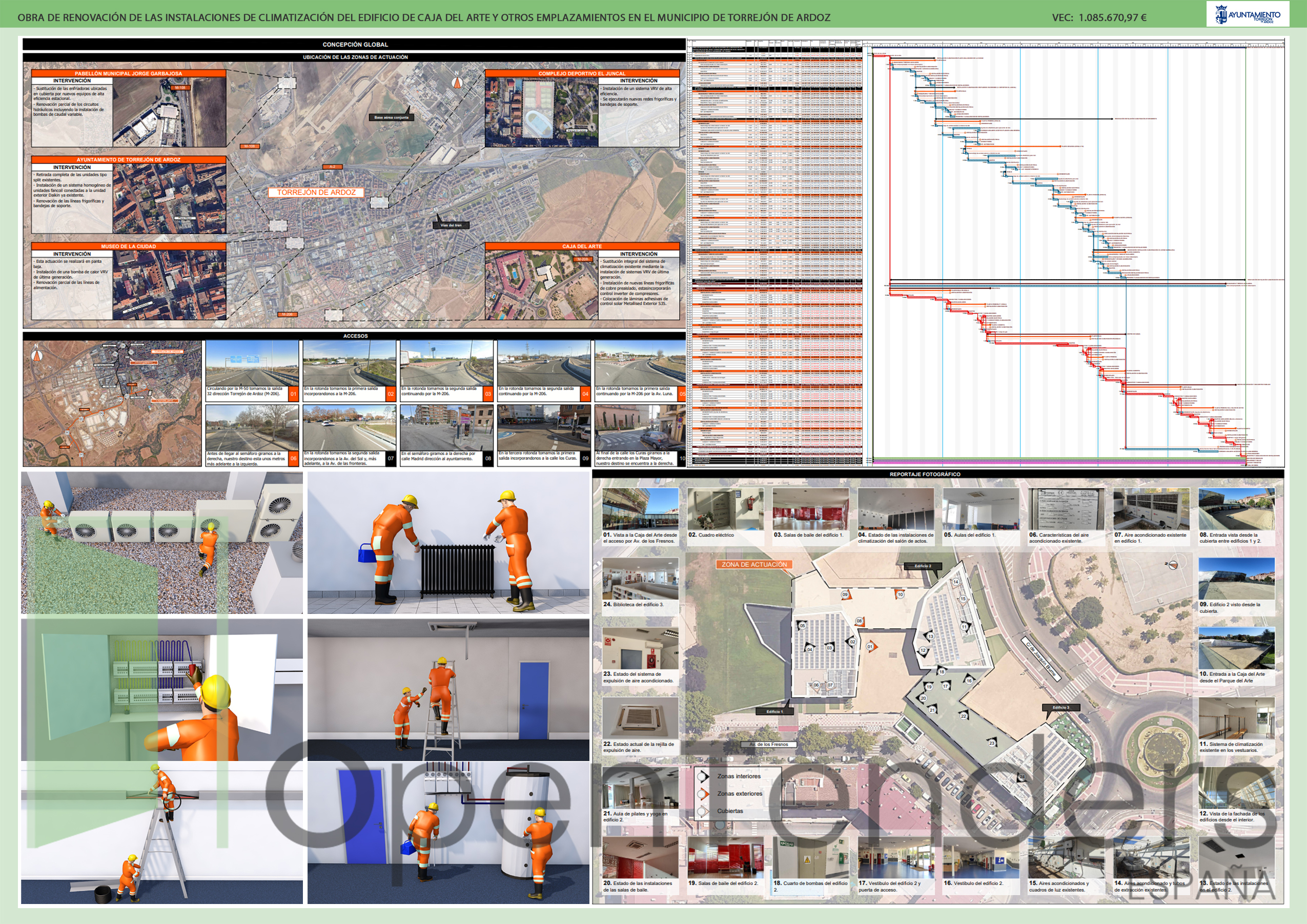Click photo marker 10 on the map
The image size is (1307, 924).
pos(900,594)
